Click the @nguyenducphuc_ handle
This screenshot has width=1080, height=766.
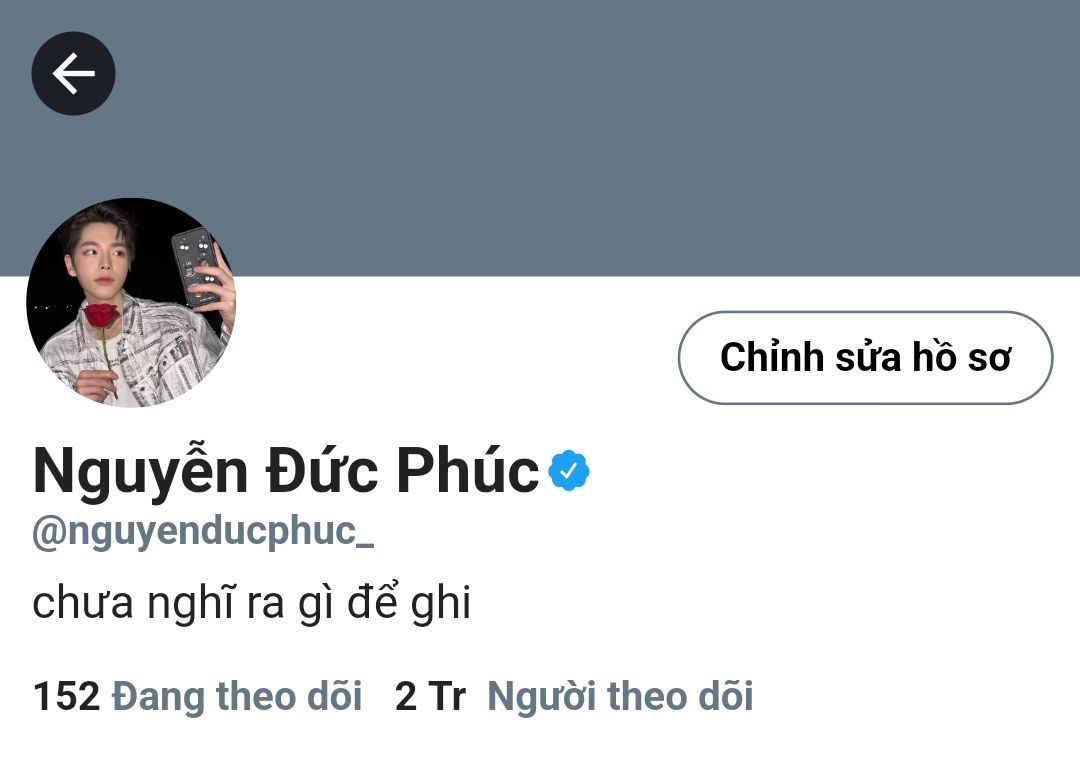(203, 532)
